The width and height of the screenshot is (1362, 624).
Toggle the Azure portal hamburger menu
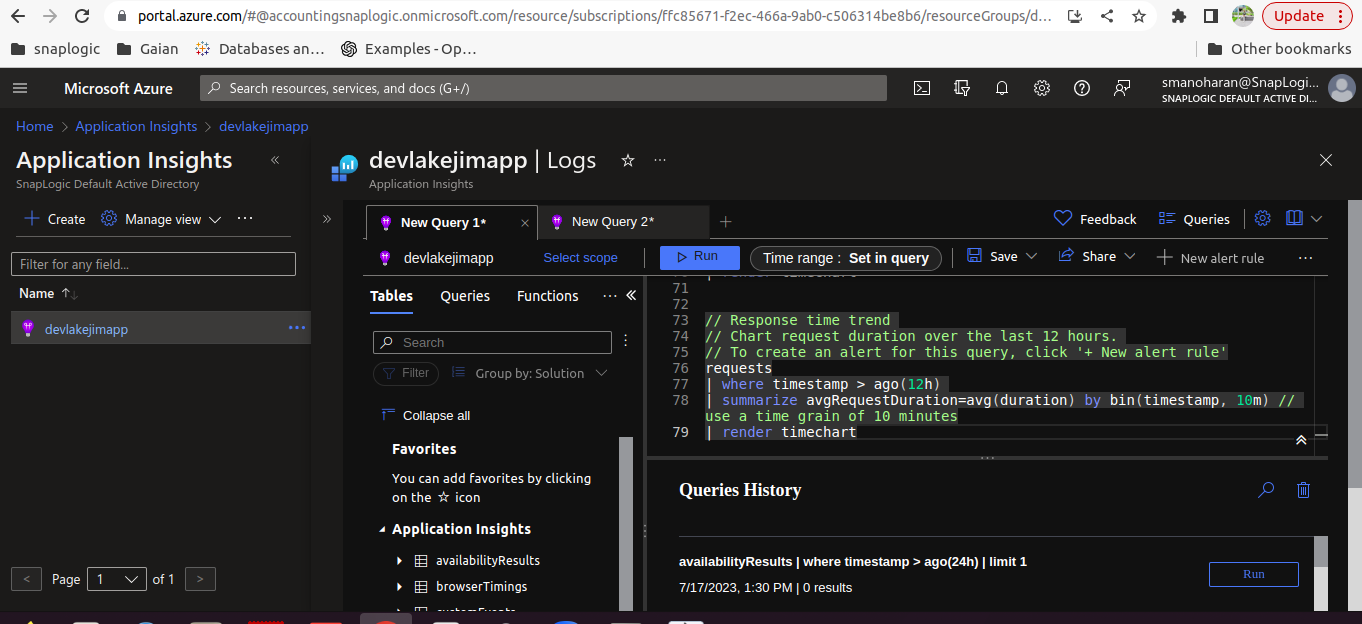pyautogui.click(x=20, y=88)
